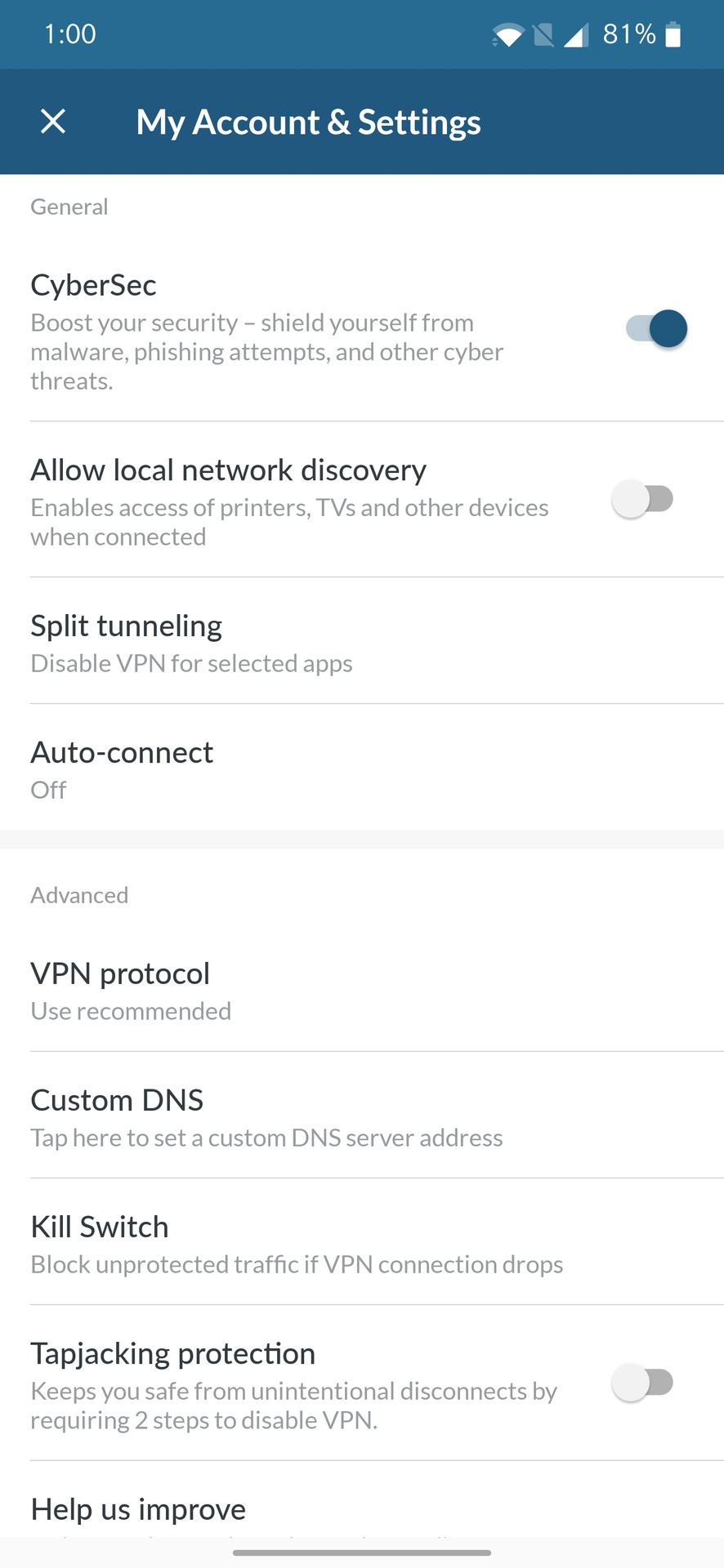This screenshot has height=1568, width=724.
Task: Open the Kill Switch setting
Action: [362, 1244]
